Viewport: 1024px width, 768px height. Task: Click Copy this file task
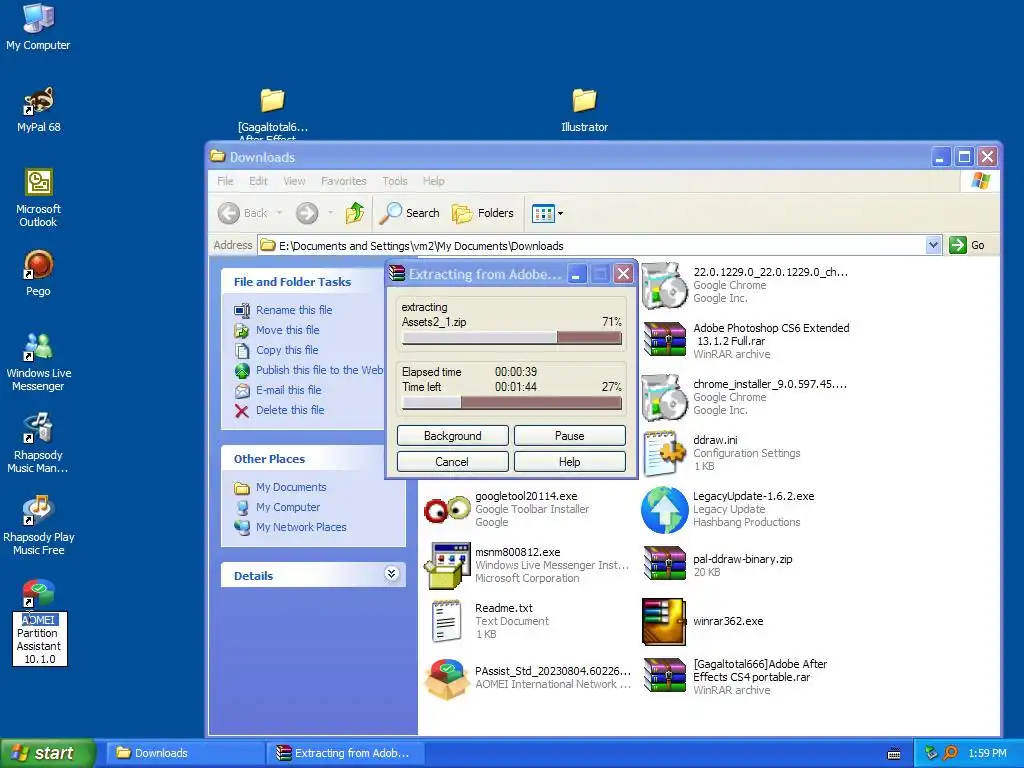tap(276, 350)
